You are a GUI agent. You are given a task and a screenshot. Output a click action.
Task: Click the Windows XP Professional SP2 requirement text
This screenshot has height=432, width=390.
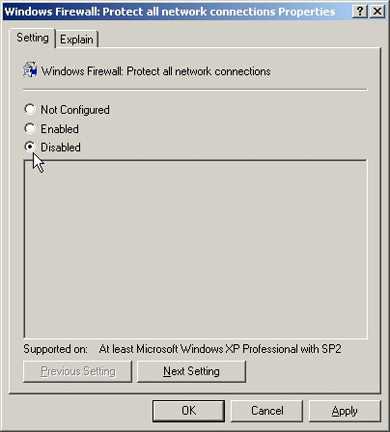[220, 349]
